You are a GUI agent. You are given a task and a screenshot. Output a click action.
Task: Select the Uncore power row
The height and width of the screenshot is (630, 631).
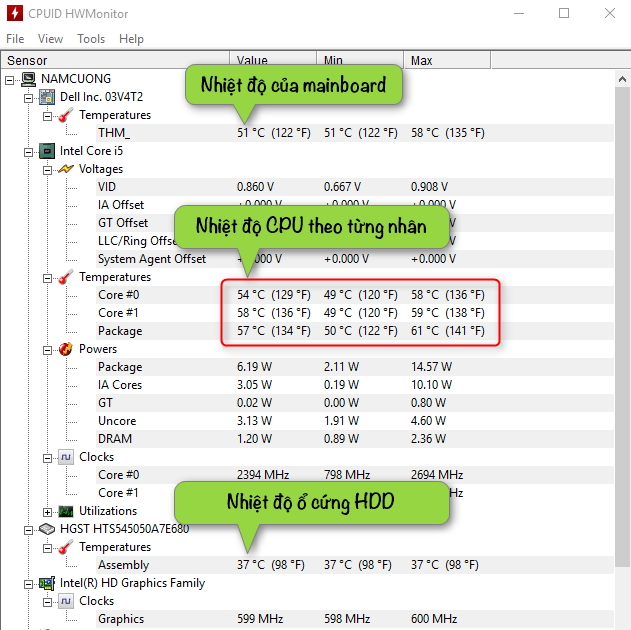(355, 421)
